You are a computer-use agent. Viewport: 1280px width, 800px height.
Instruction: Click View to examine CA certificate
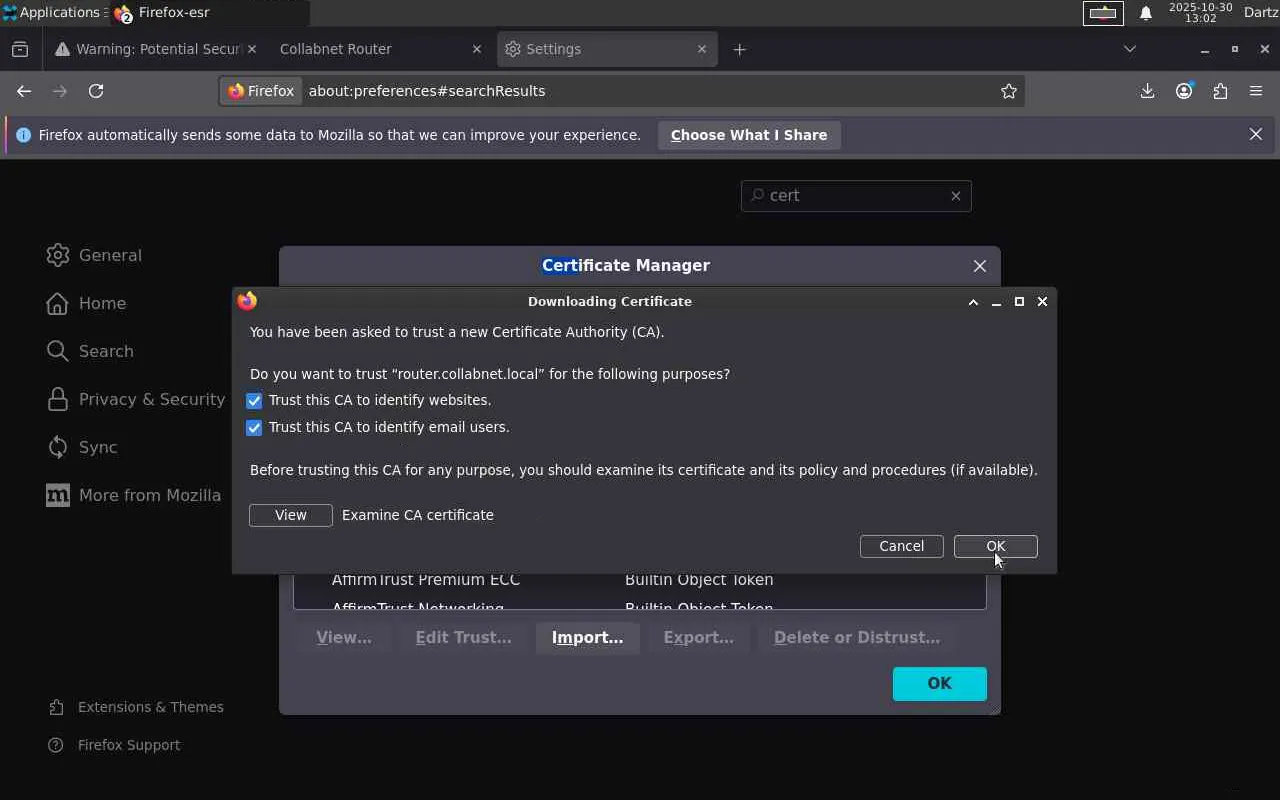(x=291, y=515)
